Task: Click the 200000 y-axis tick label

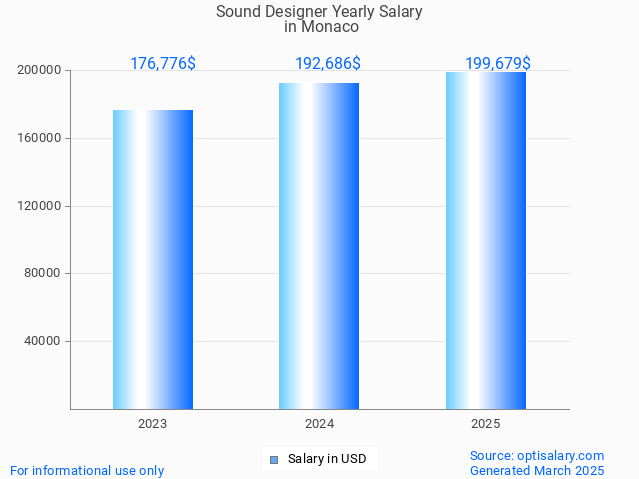Action: pos(39,71)
